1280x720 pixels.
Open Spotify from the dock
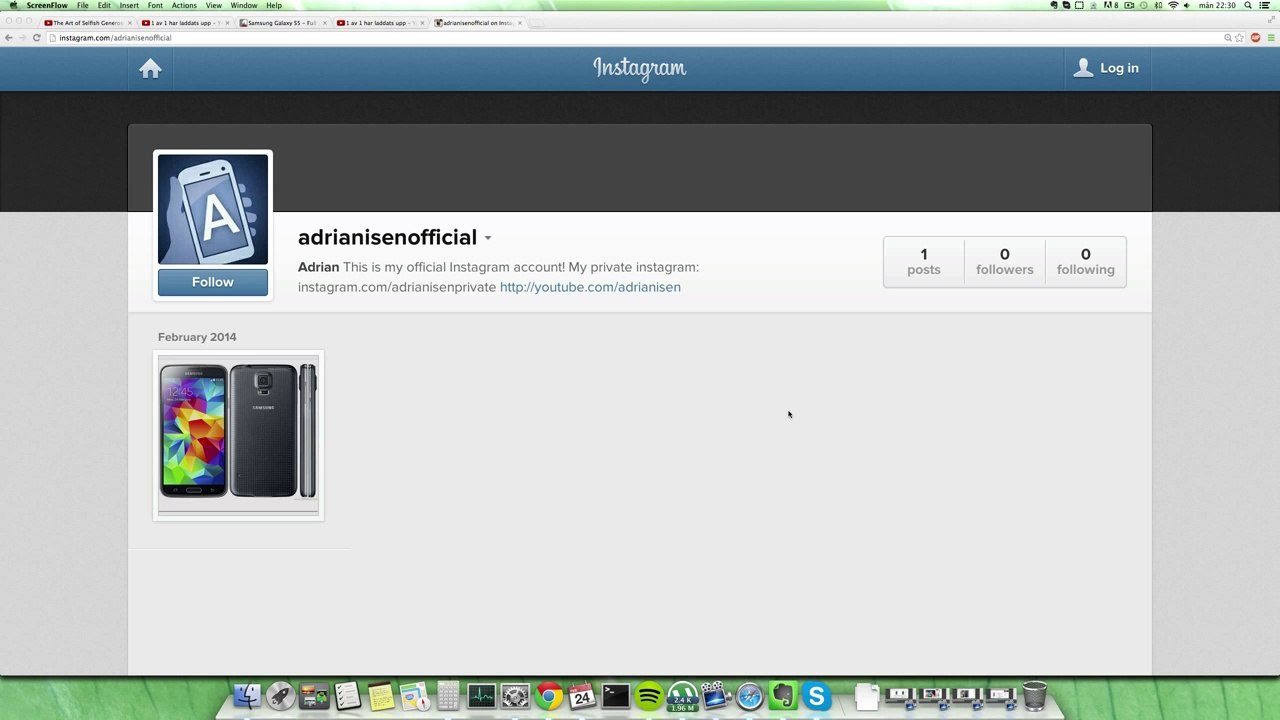(x=649, y=696)
